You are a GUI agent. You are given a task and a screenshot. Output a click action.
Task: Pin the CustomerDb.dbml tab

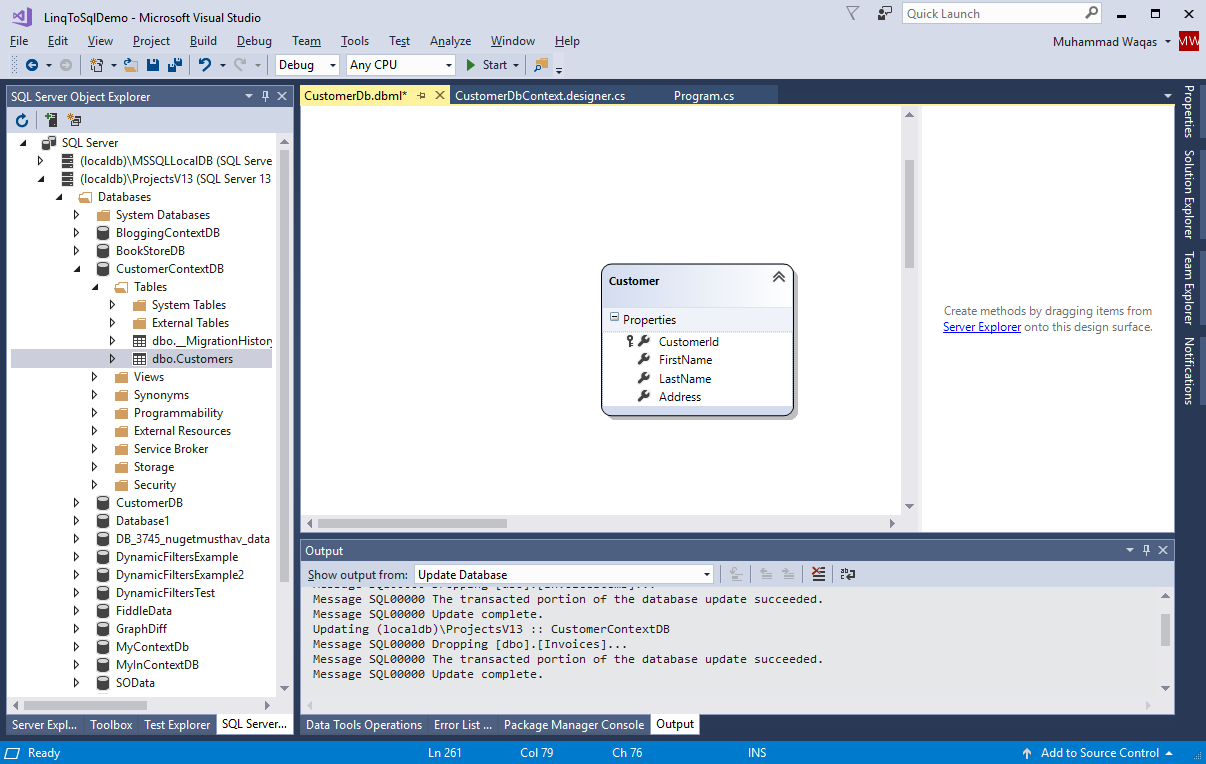(422, 96)
